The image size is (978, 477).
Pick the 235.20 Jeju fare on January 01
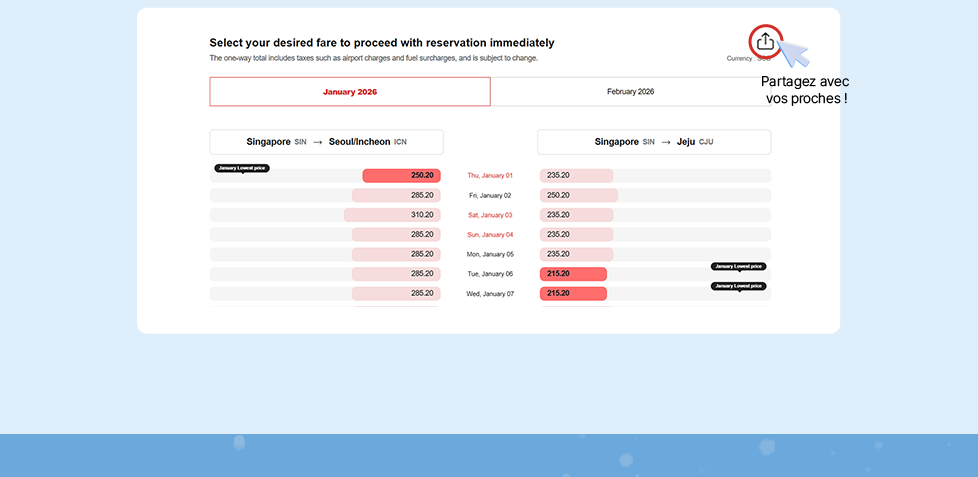click(576, 176)
